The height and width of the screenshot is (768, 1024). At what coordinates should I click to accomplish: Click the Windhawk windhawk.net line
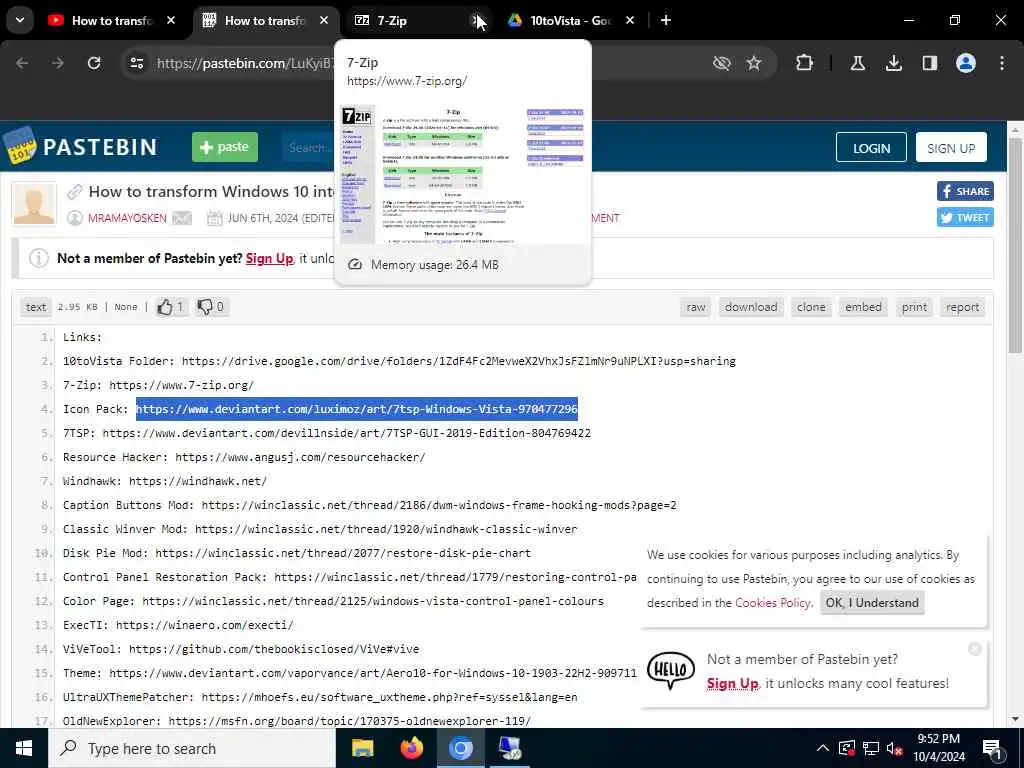click(x=165, y=481)
